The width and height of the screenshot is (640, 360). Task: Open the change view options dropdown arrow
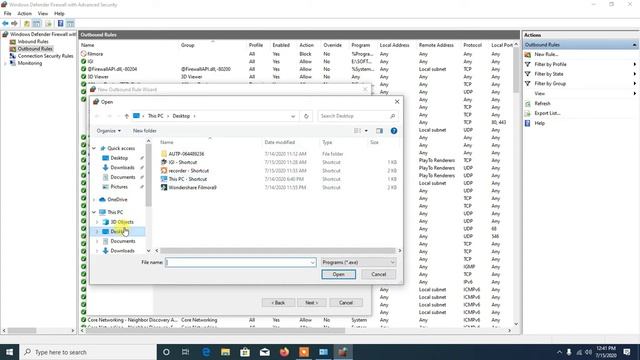click(x=366, y=131)
